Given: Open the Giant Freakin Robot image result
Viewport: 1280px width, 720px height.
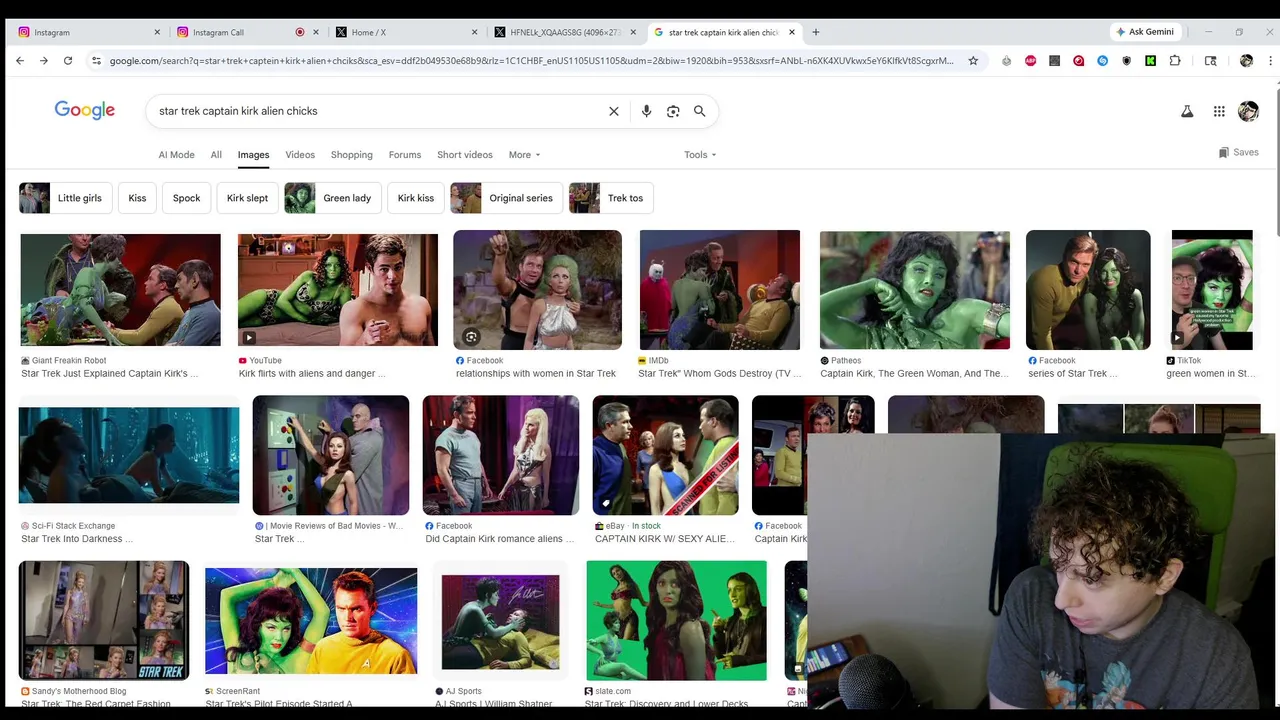Looking at the screenshot, I should 121,290.
